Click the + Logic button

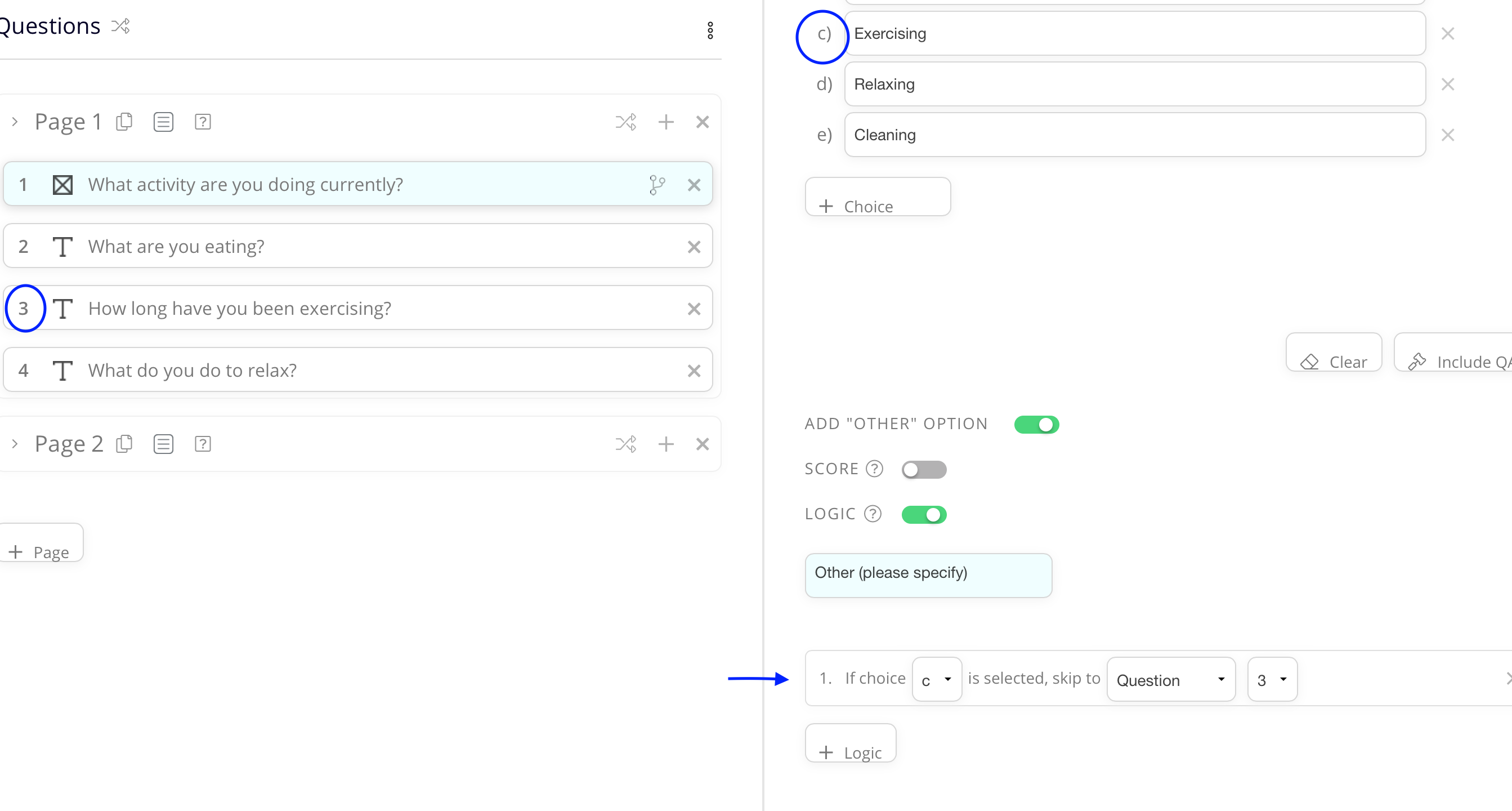pos(850,744)
